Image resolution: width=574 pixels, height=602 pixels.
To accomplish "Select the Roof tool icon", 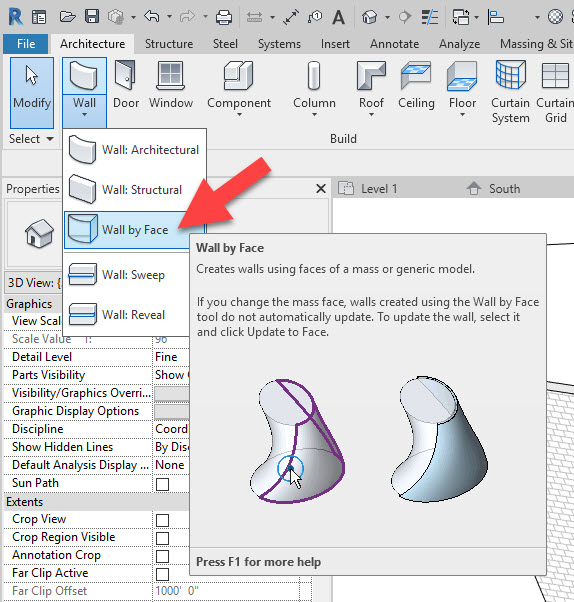I will [371, 76].
